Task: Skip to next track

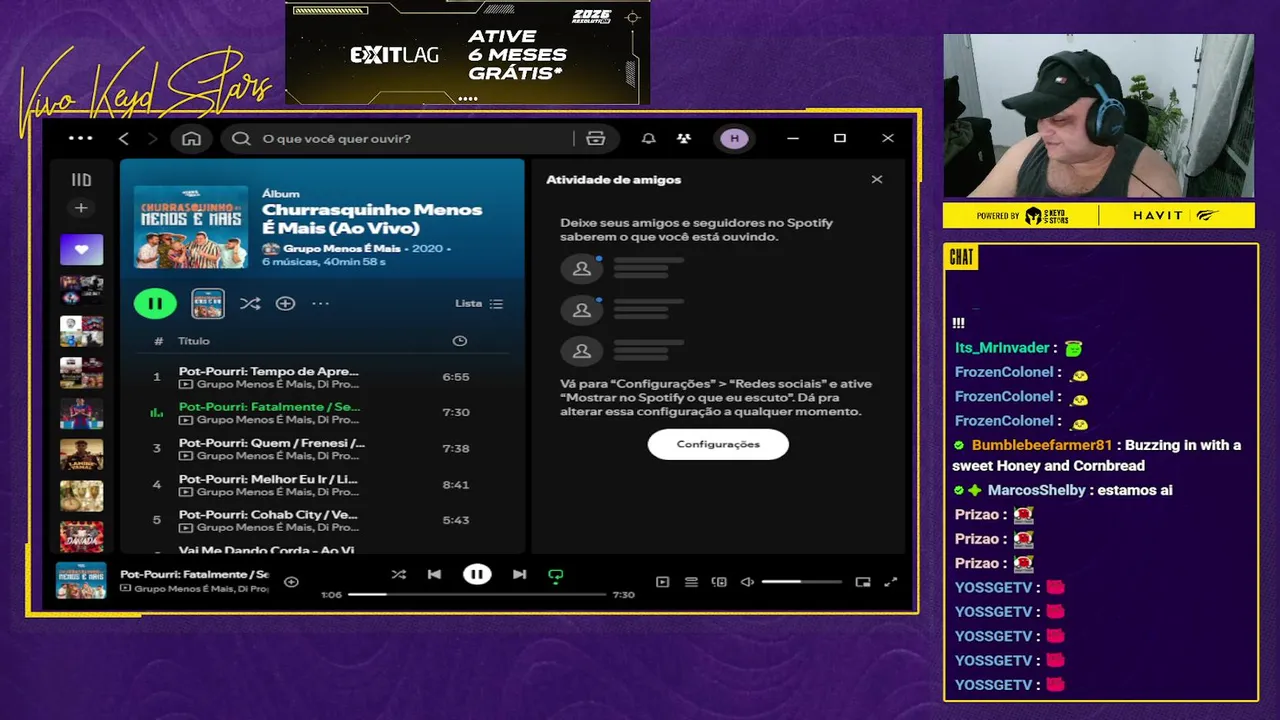Action: coord(519,574)
